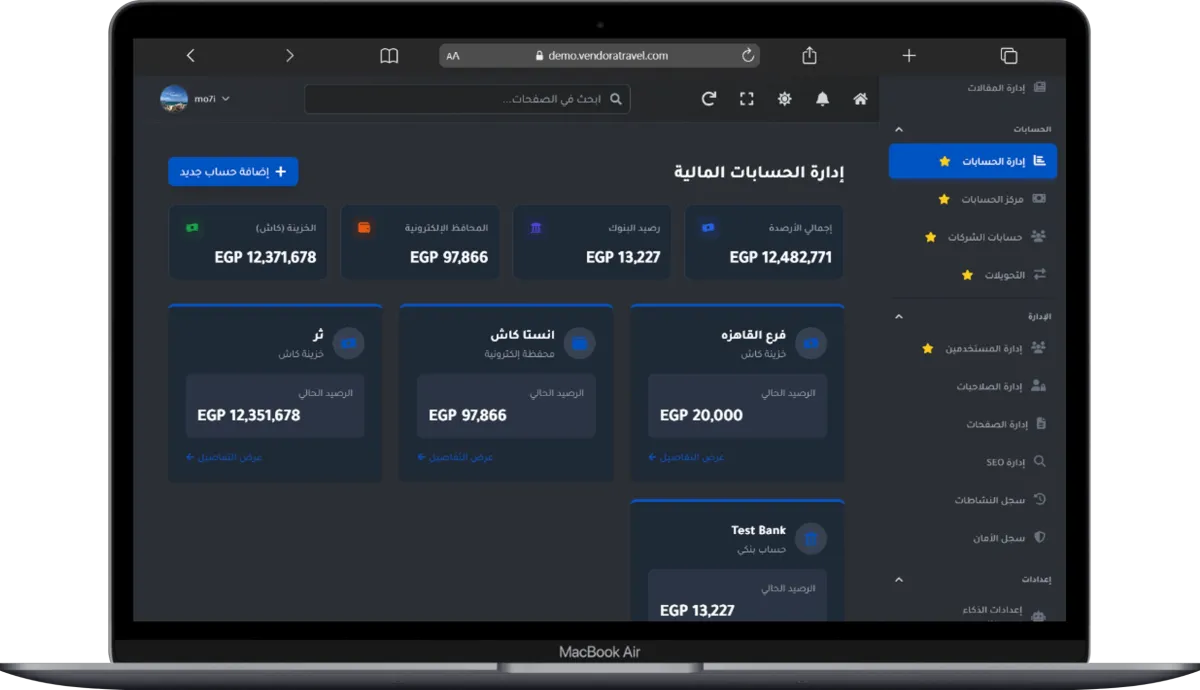
Task: Click the رصيد البنوك bank icon
Action: click(x=536, y=228)
